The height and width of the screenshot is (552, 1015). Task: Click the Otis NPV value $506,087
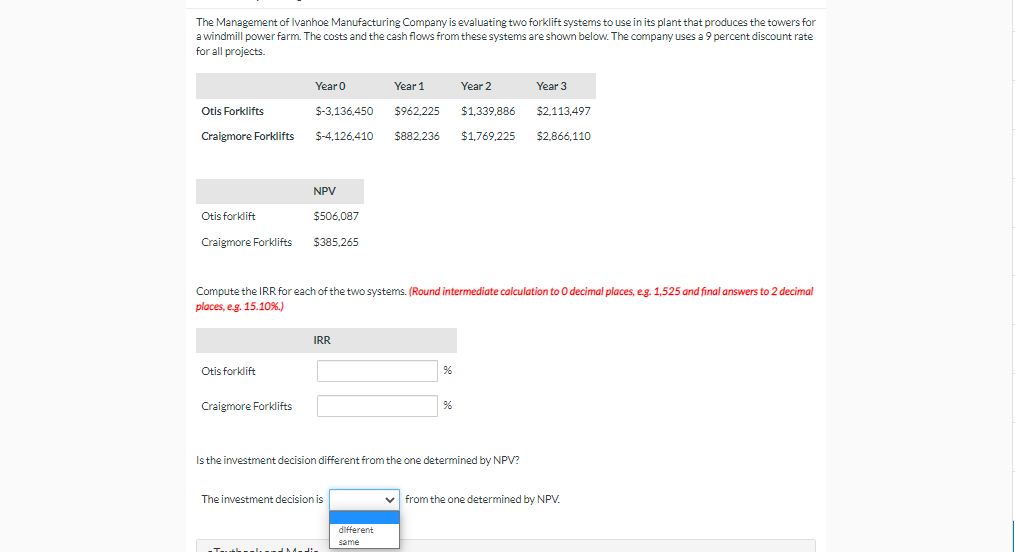pyautogui.click(x=336, y=216)
